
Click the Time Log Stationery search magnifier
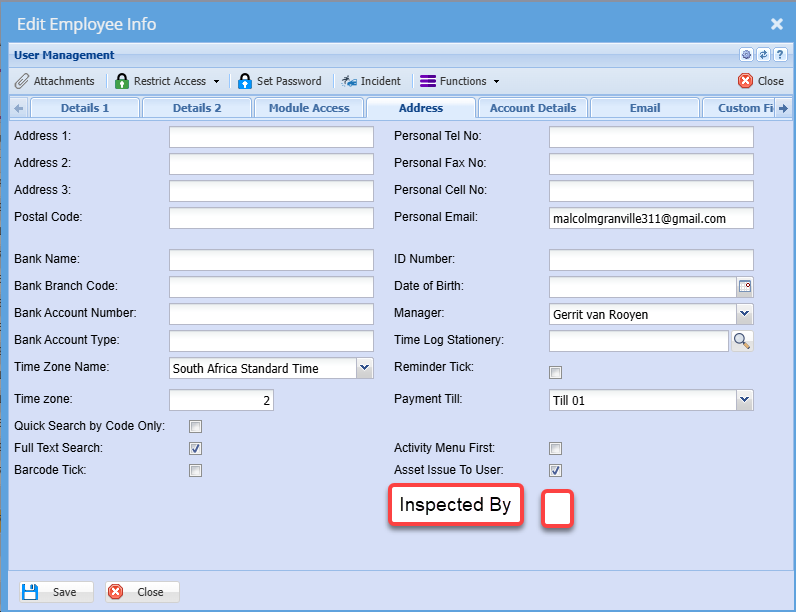click(742, 341)
